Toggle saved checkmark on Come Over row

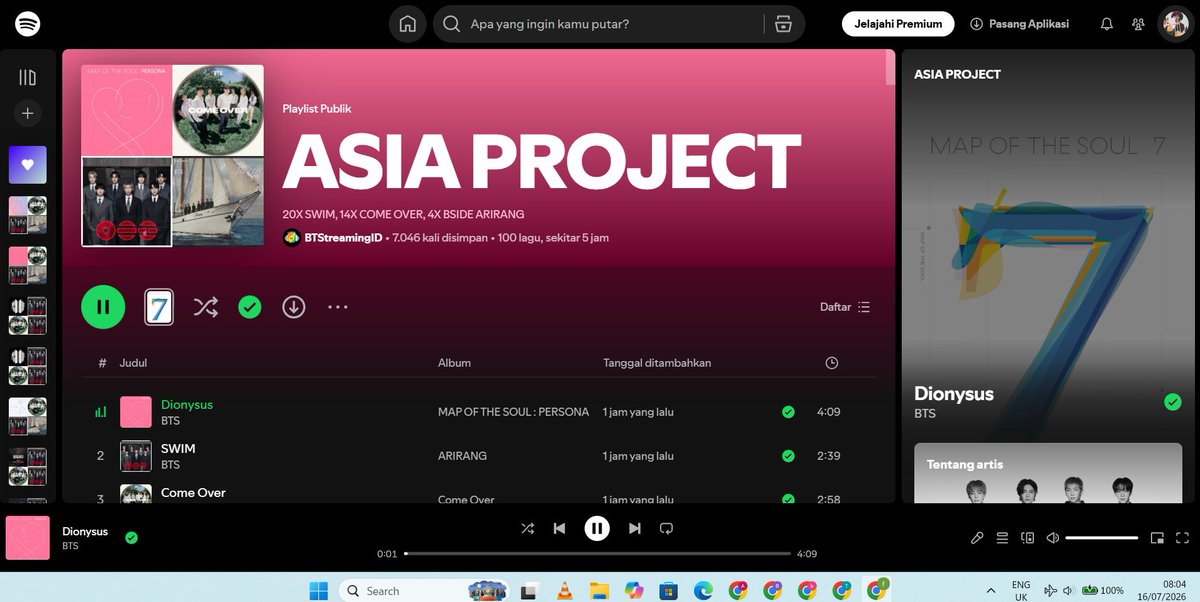tap(788, 498)
